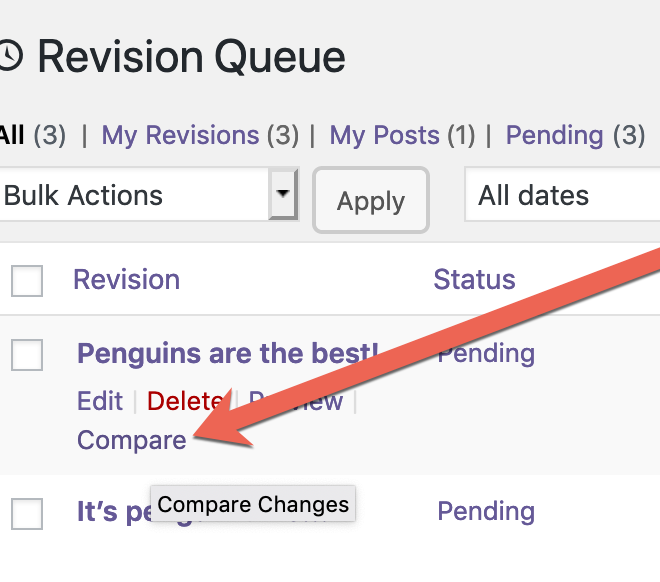
Task: Check the Penguins are the best row checkbox
Action: [x=27, y=355]
